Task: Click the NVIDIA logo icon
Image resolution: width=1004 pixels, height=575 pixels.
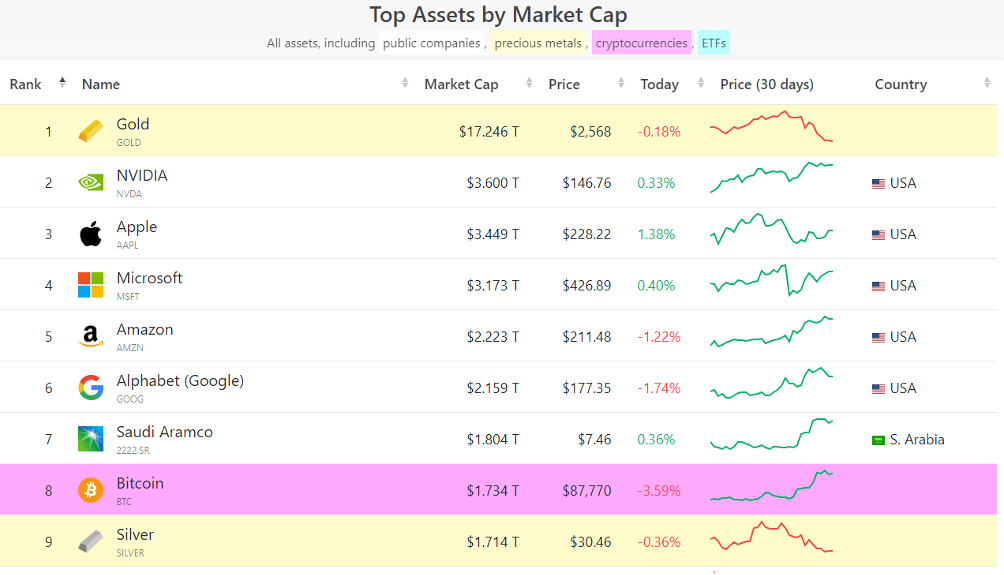Action: (x=90, y=183)
